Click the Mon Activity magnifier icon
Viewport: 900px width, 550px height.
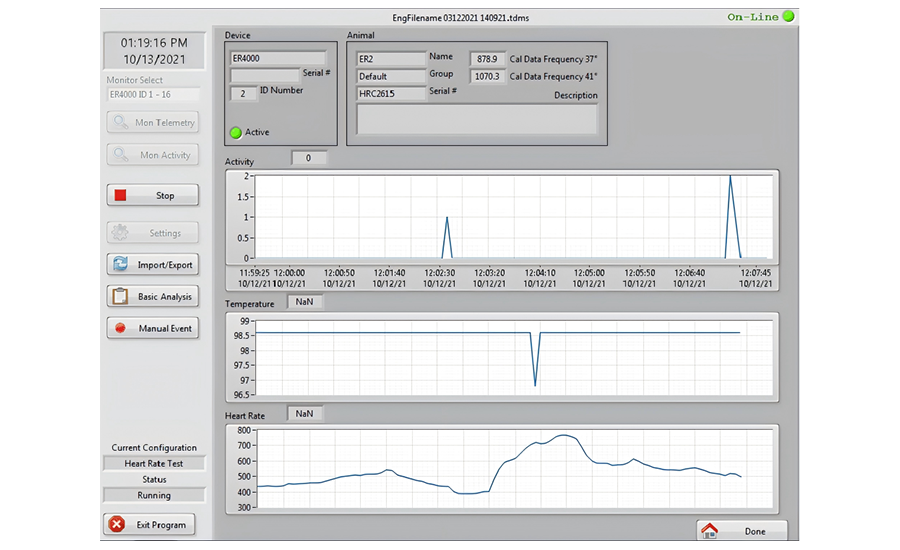point(120,154)
